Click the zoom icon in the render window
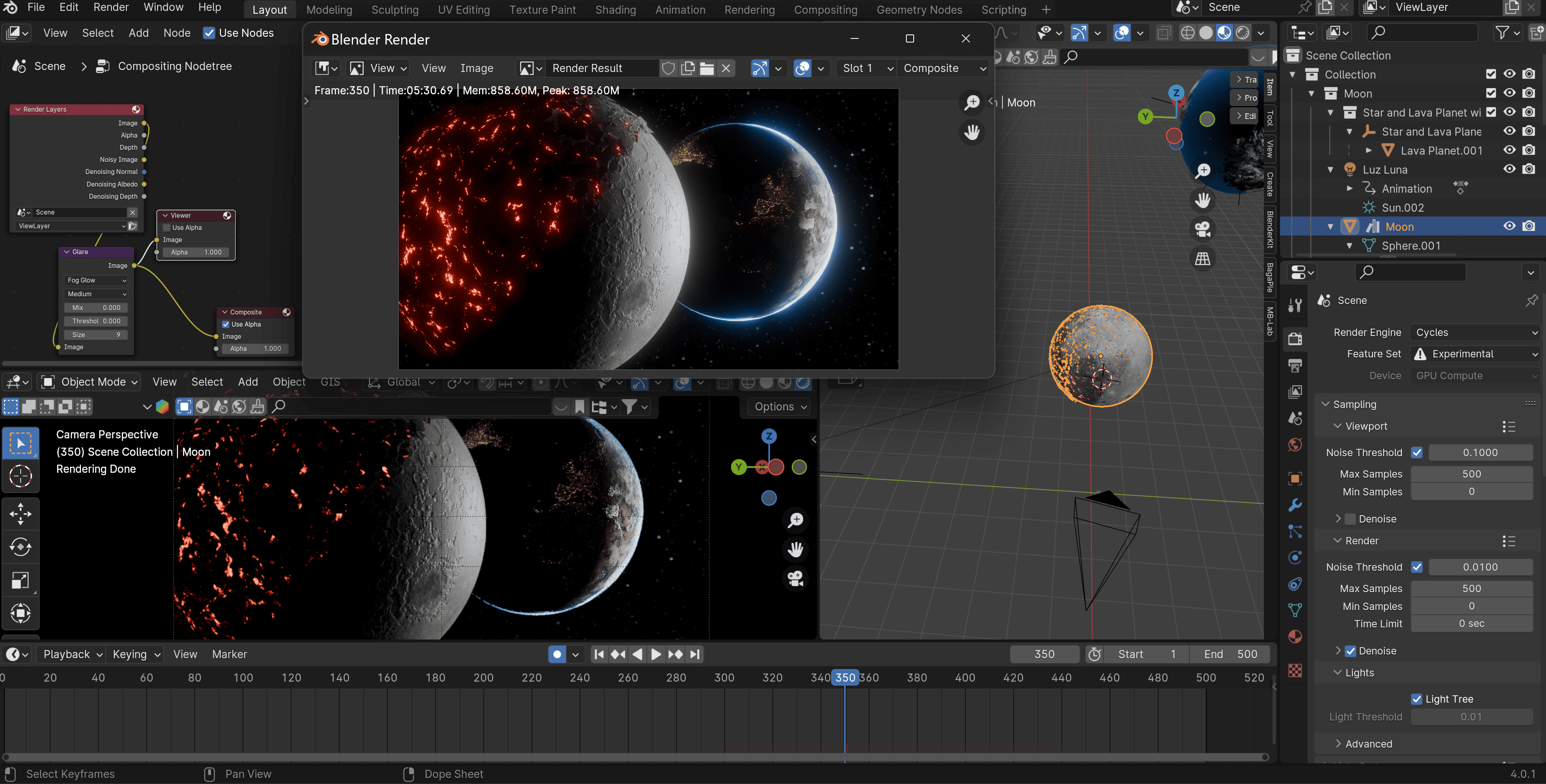1546x784 pixels. (x=972, y=102)
